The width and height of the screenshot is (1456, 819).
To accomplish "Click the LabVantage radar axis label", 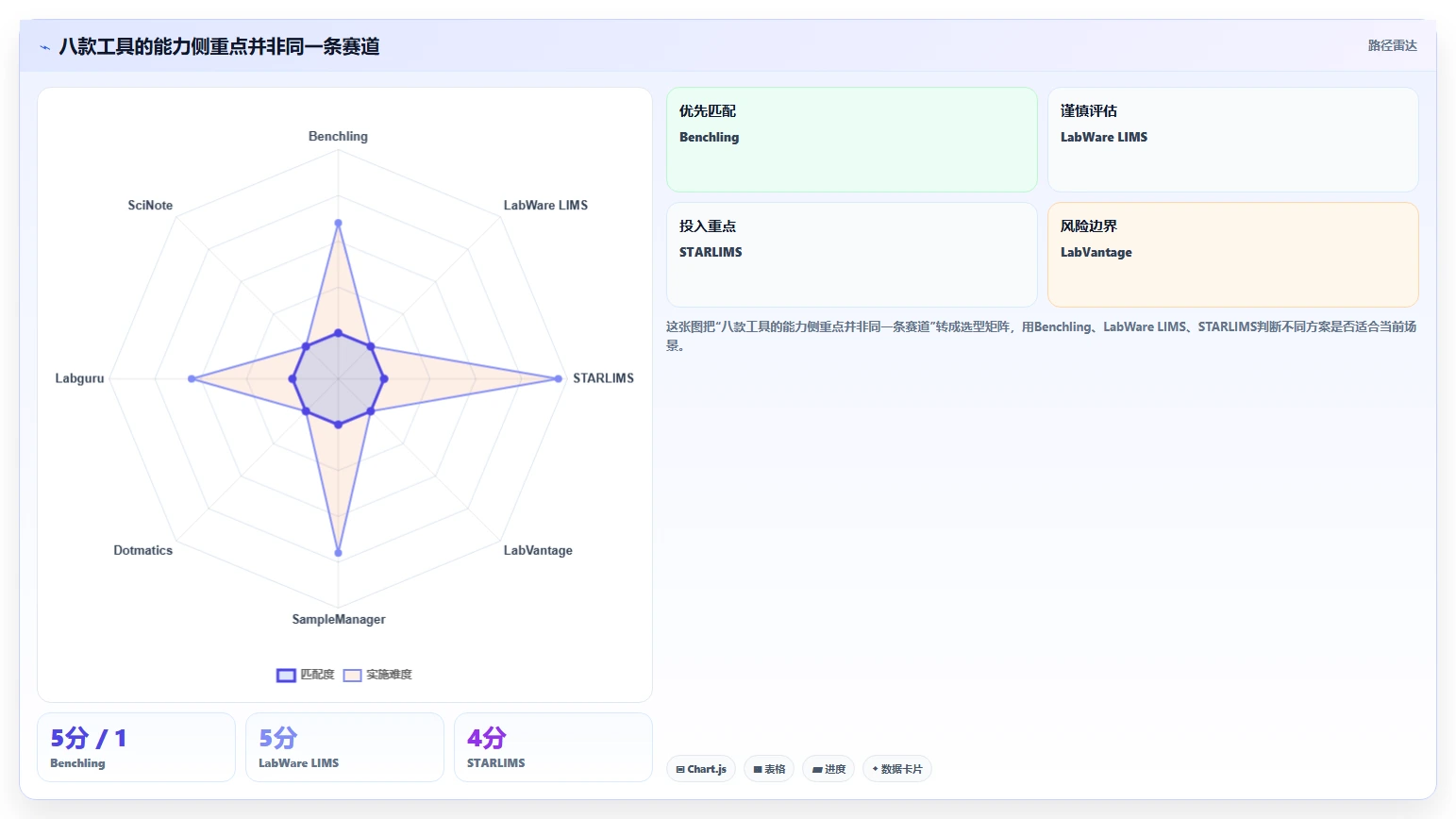I will point(538,550).
